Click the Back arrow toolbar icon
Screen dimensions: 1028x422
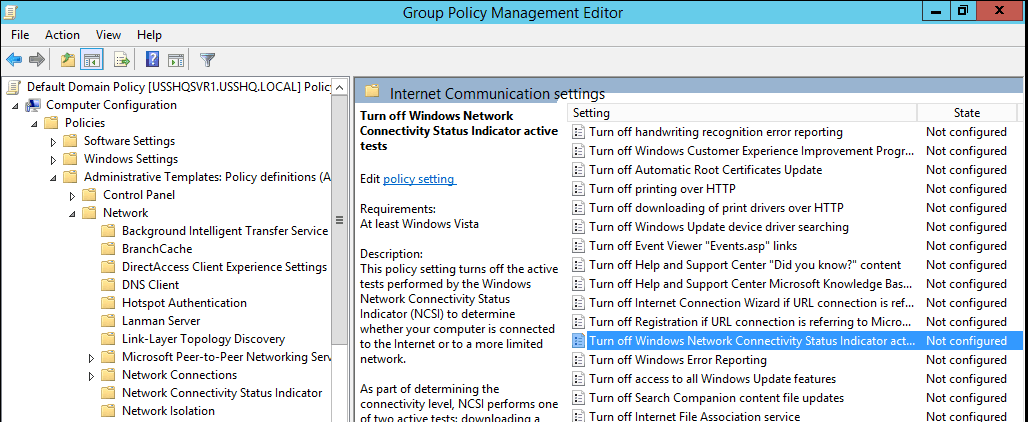tap(14, 60)
